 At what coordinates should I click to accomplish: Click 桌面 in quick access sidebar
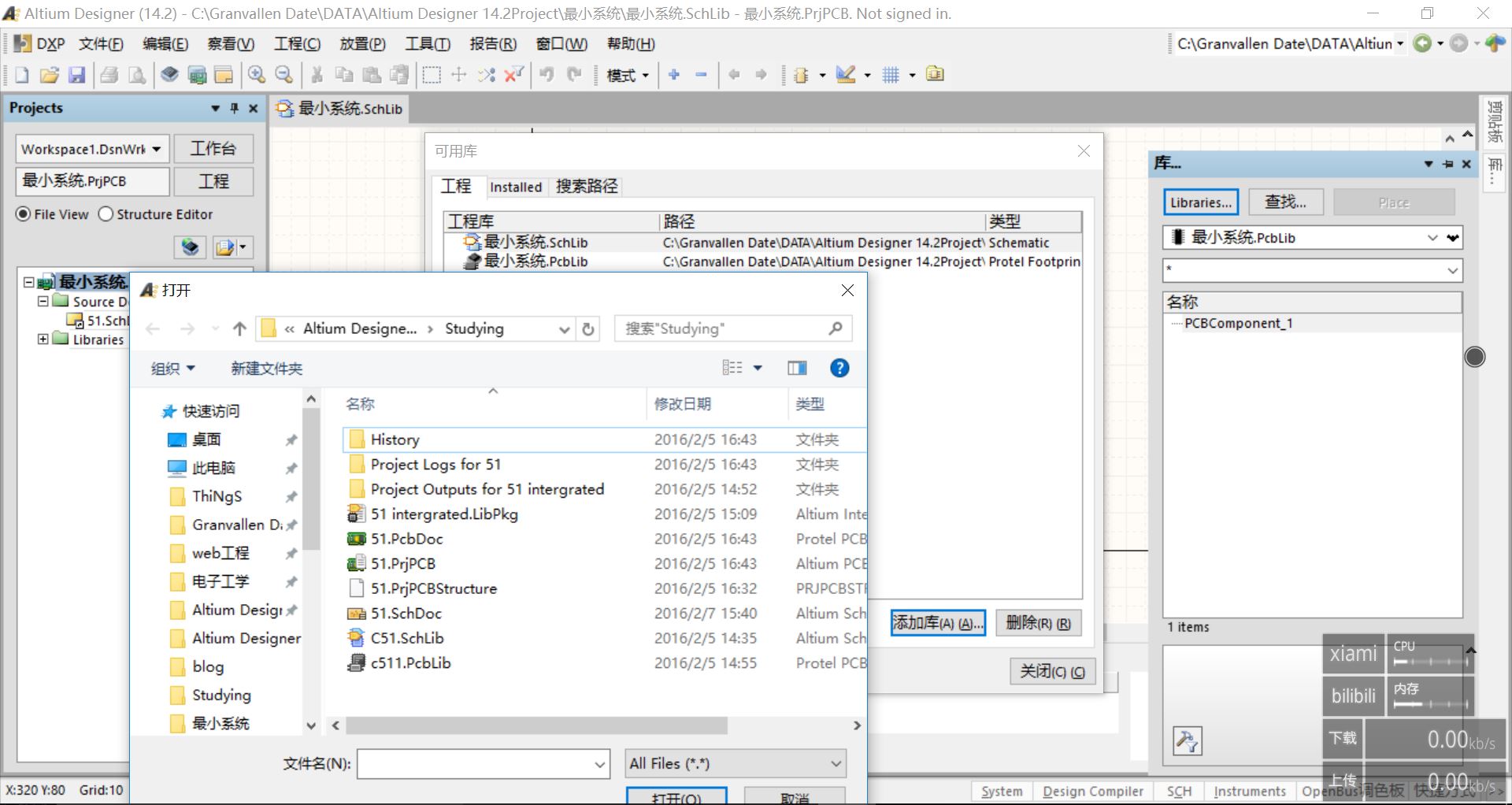click(206, 440)
